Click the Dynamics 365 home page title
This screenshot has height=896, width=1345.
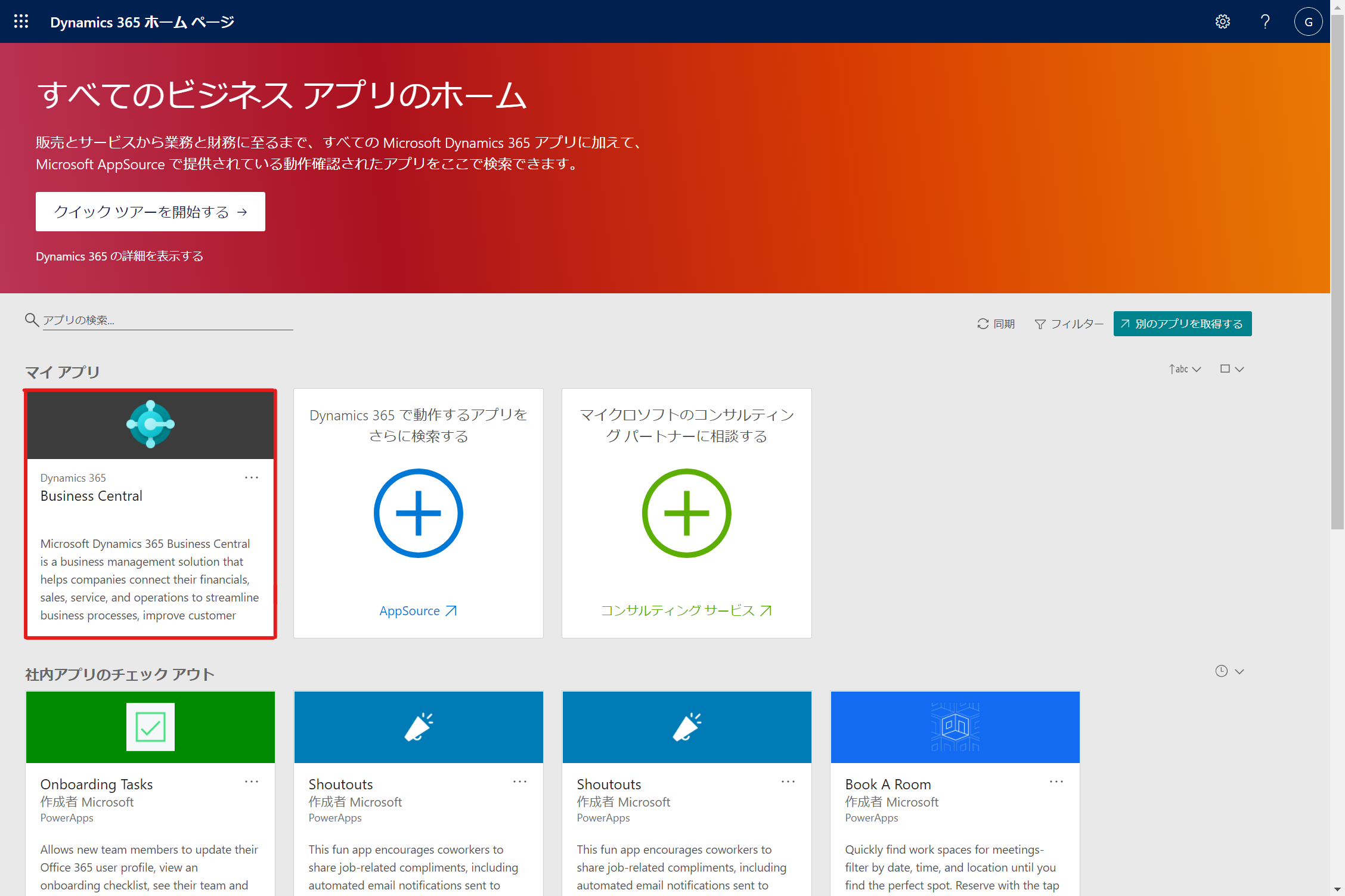142,22
